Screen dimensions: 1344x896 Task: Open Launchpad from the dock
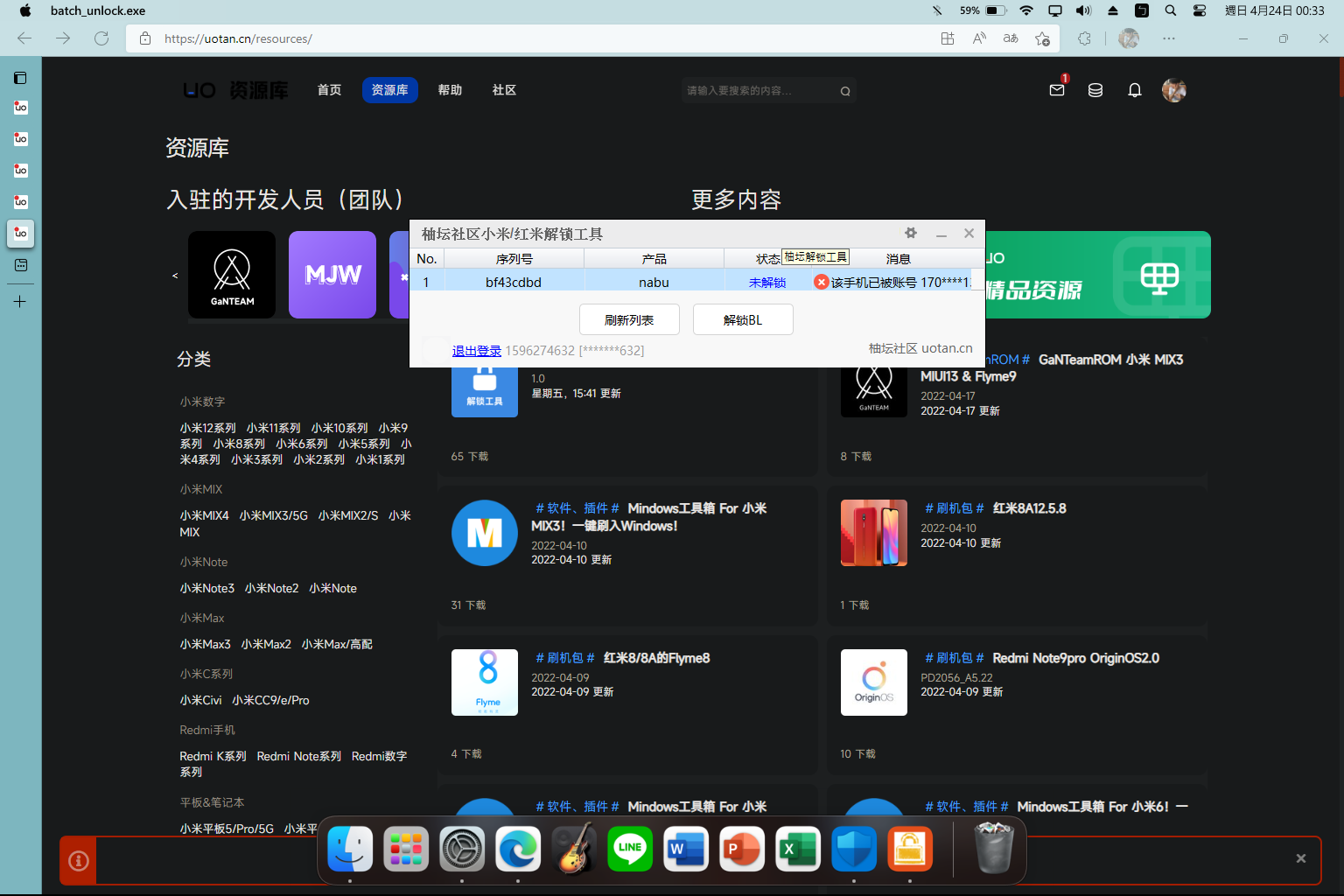(x=406, y=849)
